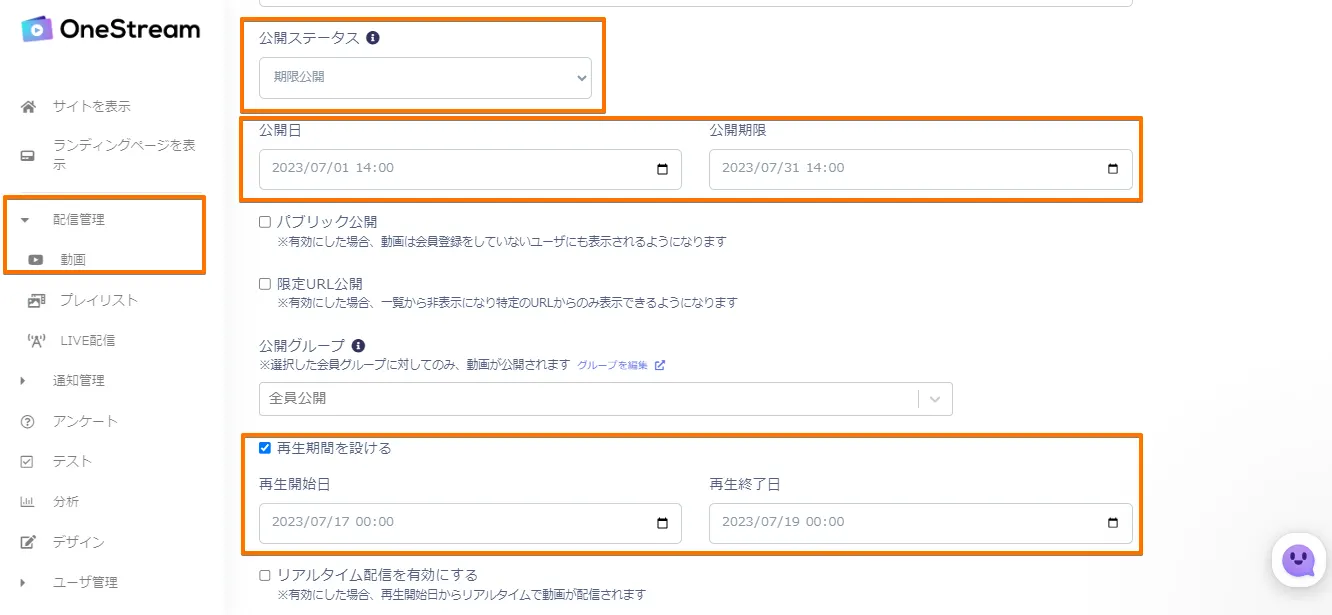Open デザイン in the sidebar
Image resolution: width=1332 pixels, height=615 pixels.
coord(78,542)
